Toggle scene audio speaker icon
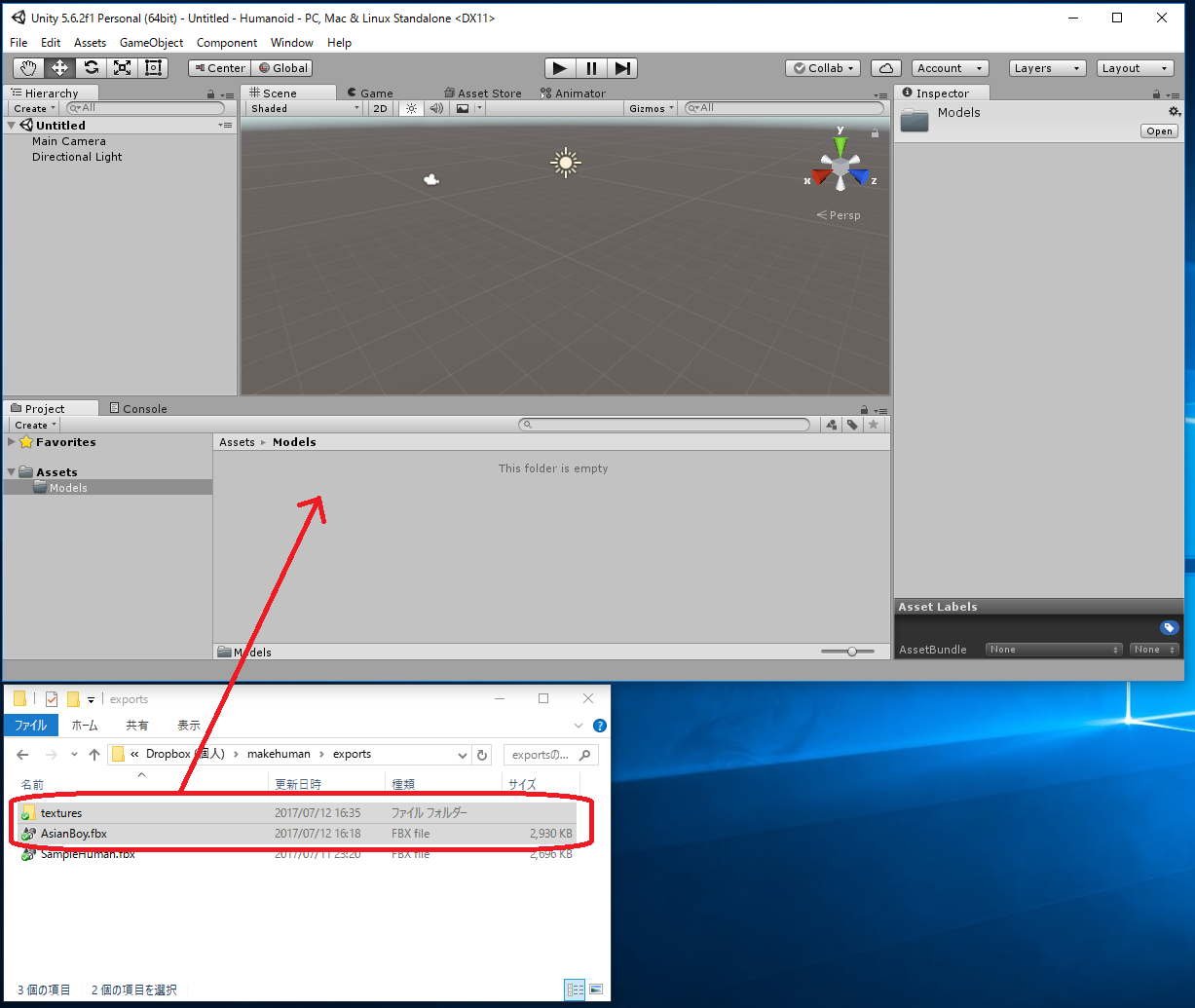This screenshot has width=1195, height=1008. 436,109
